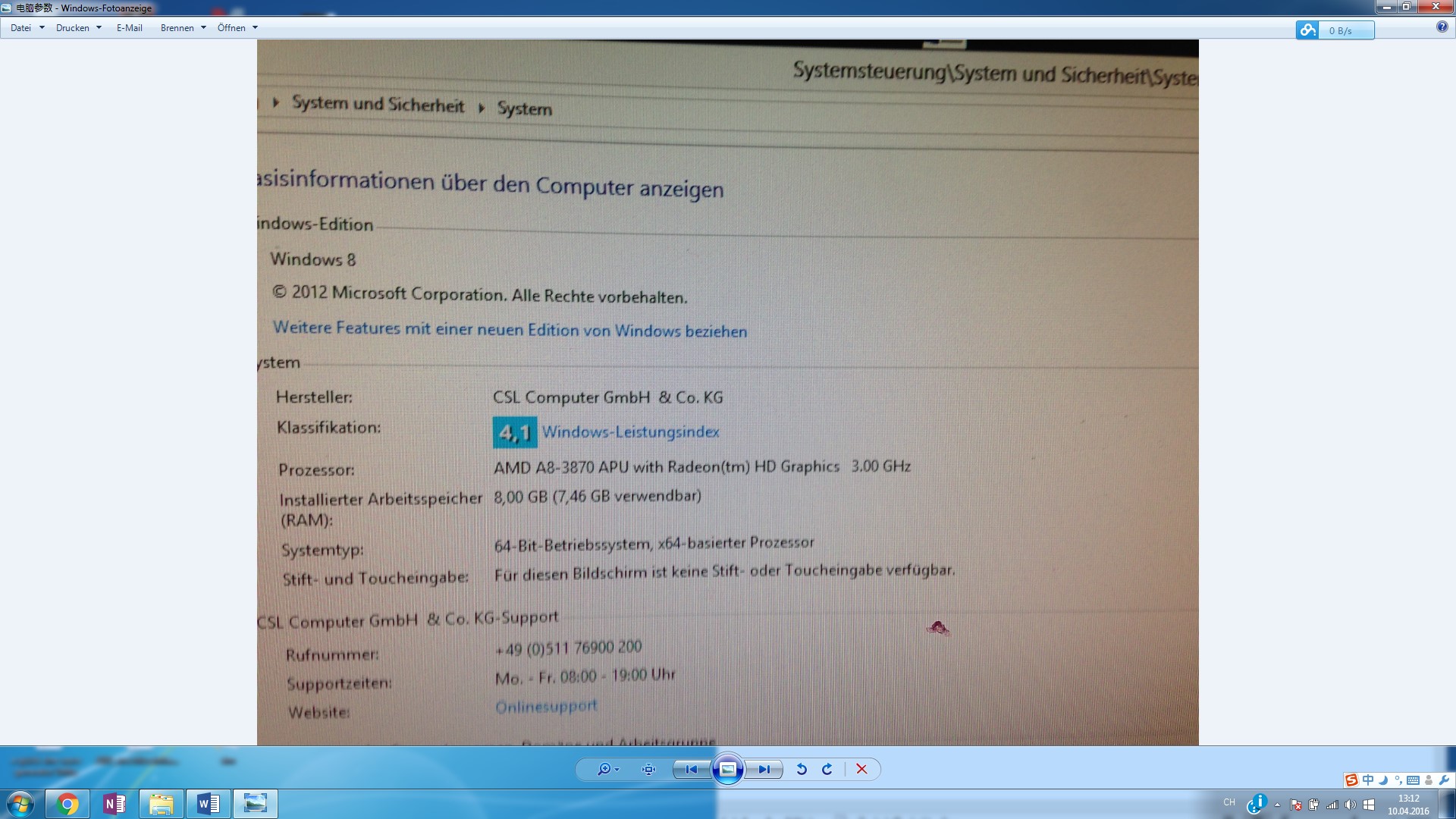The height and width of the screenshot is (819, 1456).
Task: Fit the photo to actual size
Action: (648, 769)
